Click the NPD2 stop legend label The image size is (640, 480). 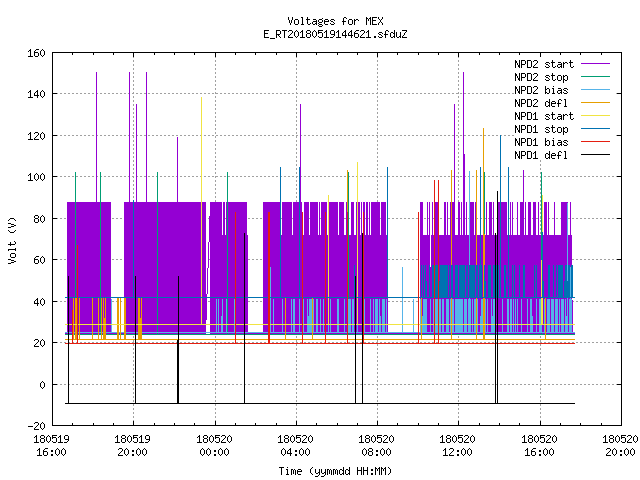click(541, 77)
